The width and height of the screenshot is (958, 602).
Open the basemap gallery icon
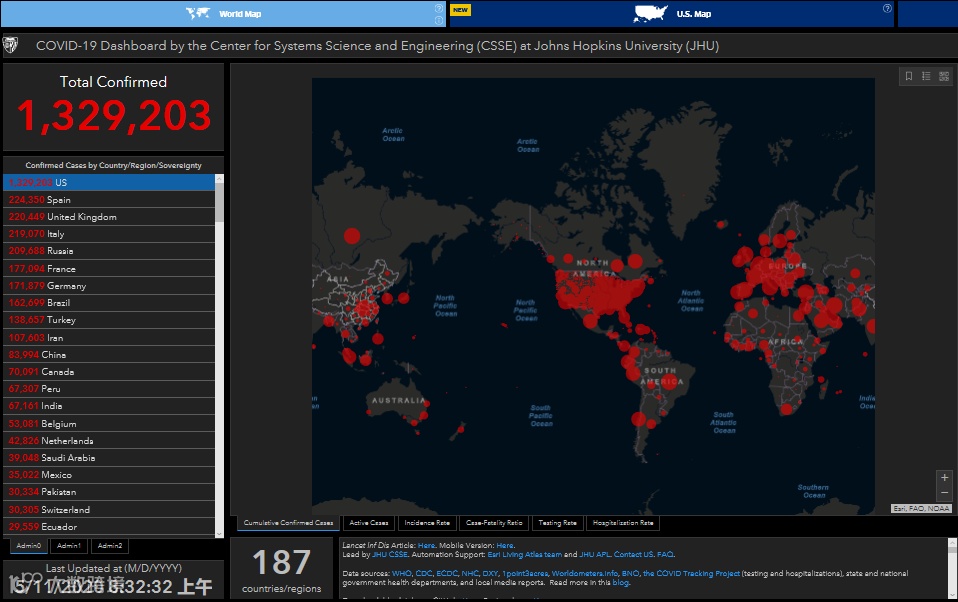(944, 76)
